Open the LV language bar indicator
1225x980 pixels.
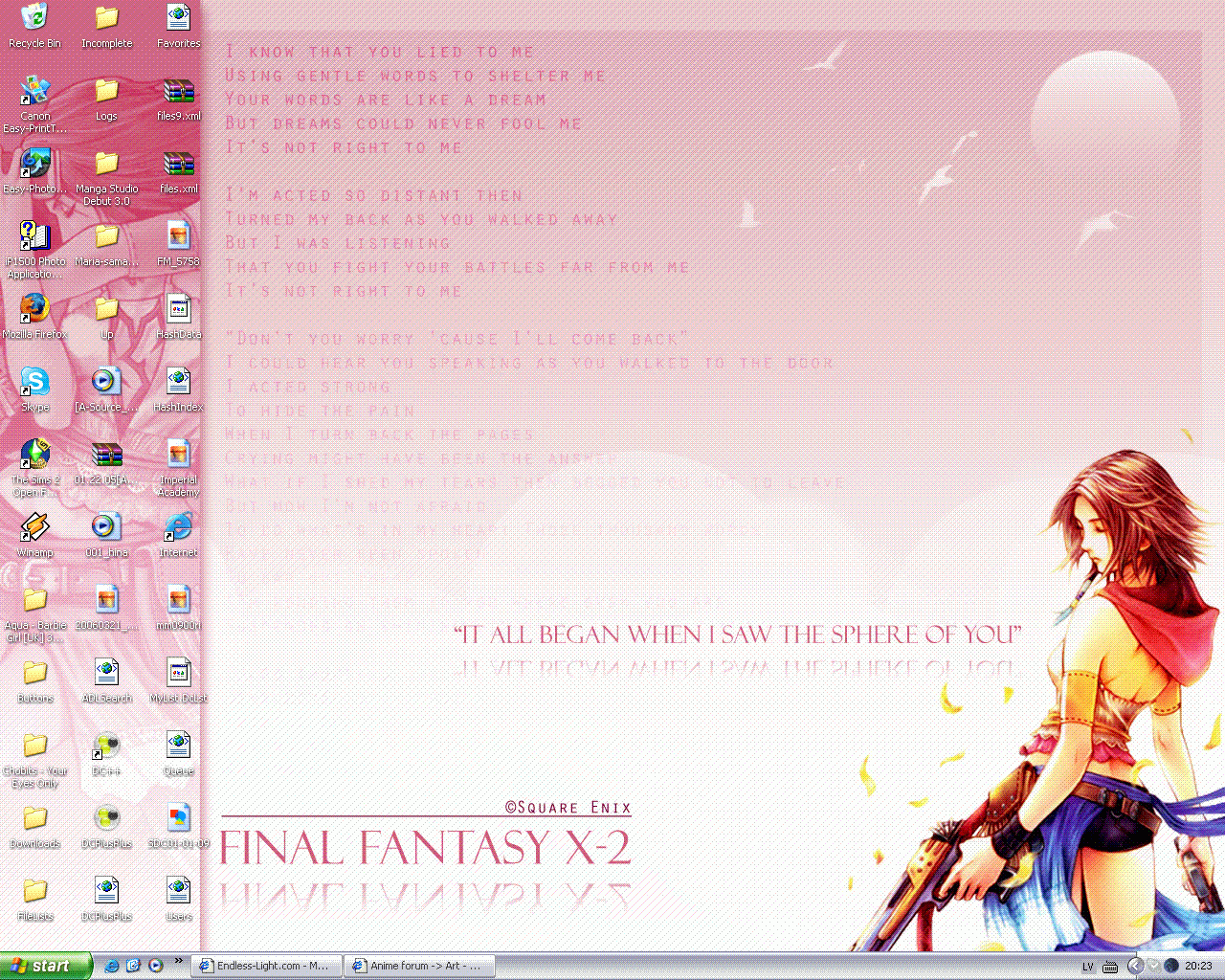pyautogui.click(x=1087, y=967)
